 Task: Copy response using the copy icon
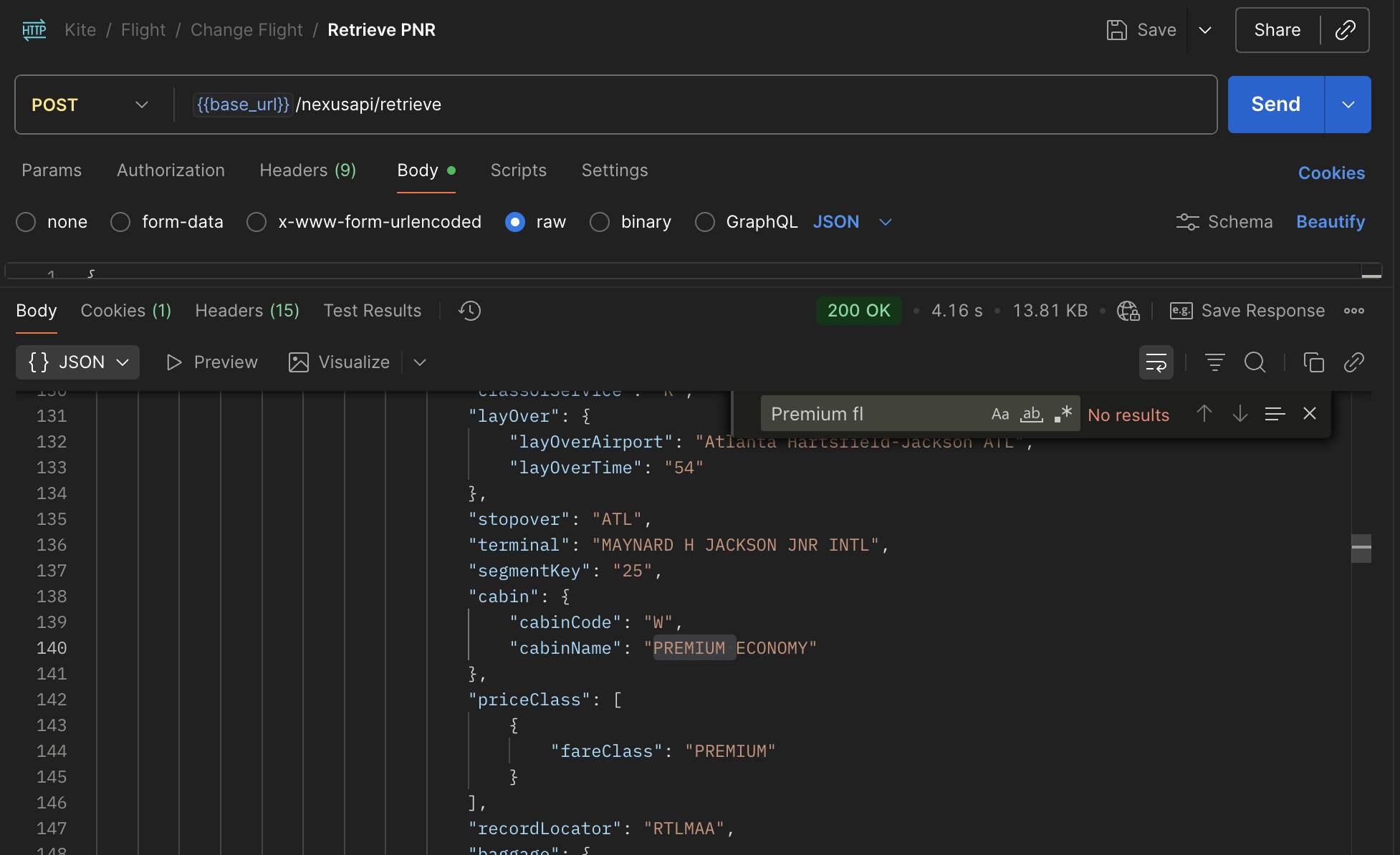[x=1313, y=362]
